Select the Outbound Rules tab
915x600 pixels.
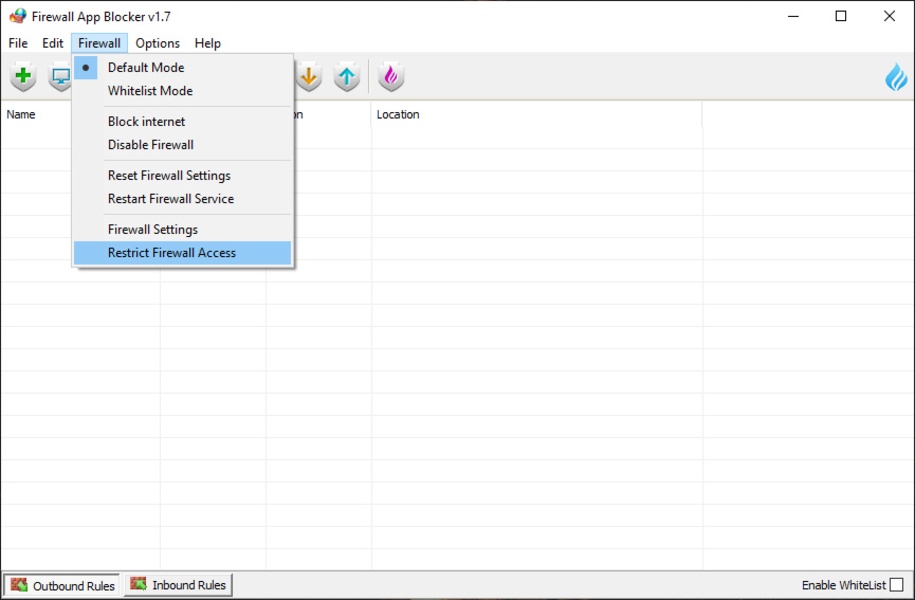[62, 585]
